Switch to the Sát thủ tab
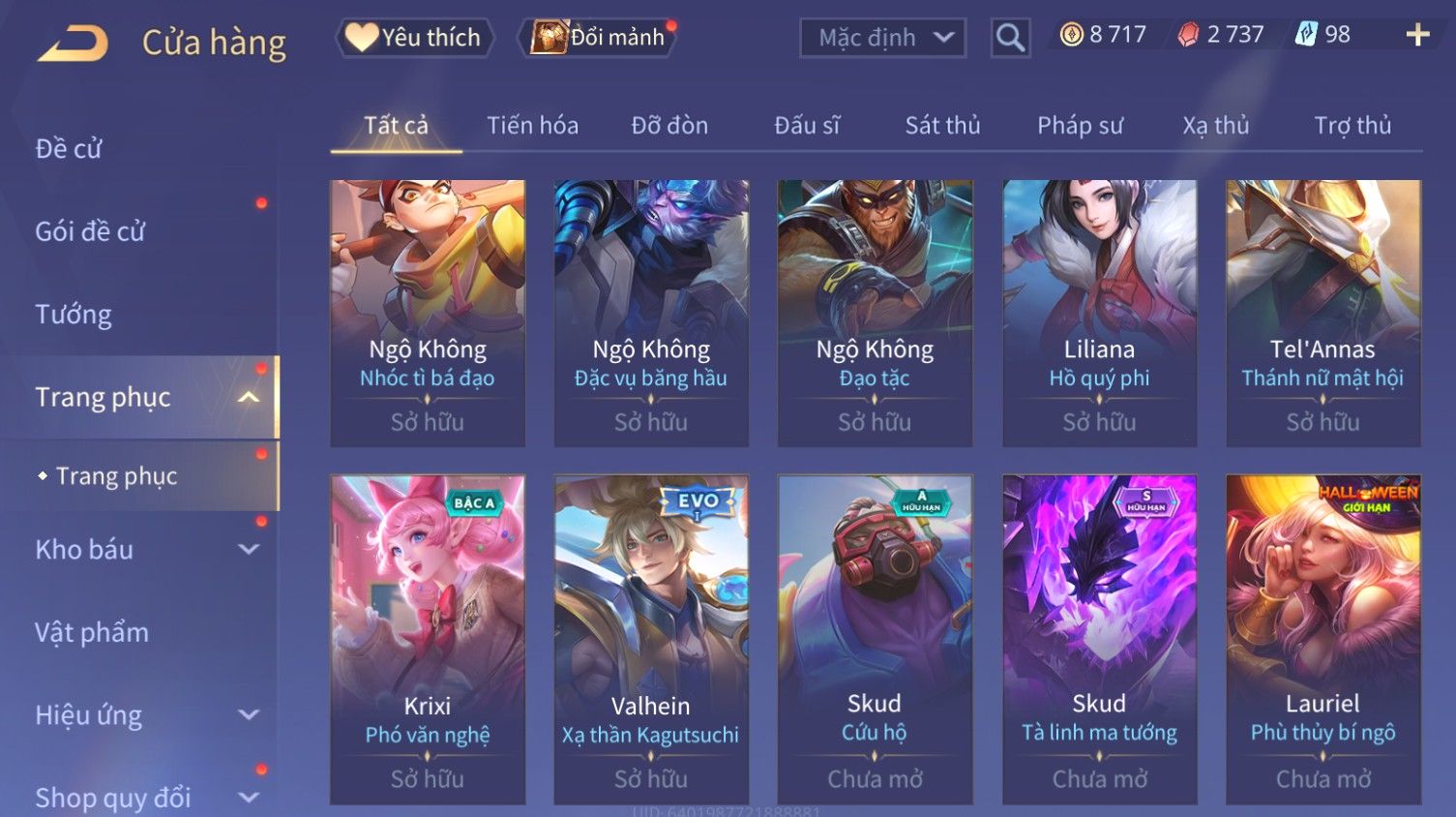The width and height of the screenshot is (1456, 817). [x=942, y=126]
